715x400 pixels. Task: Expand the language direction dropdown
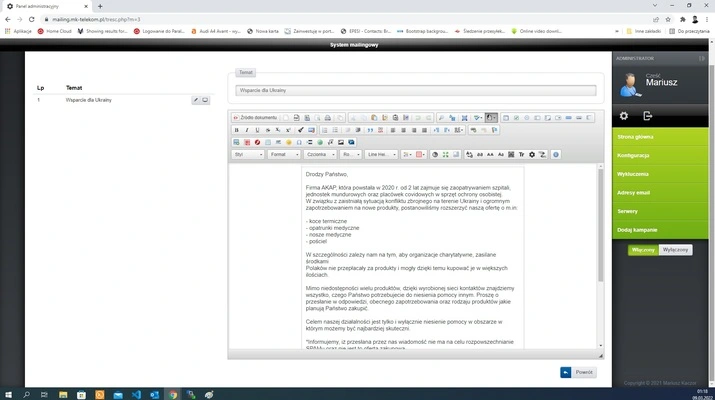[x=458, y=130]
